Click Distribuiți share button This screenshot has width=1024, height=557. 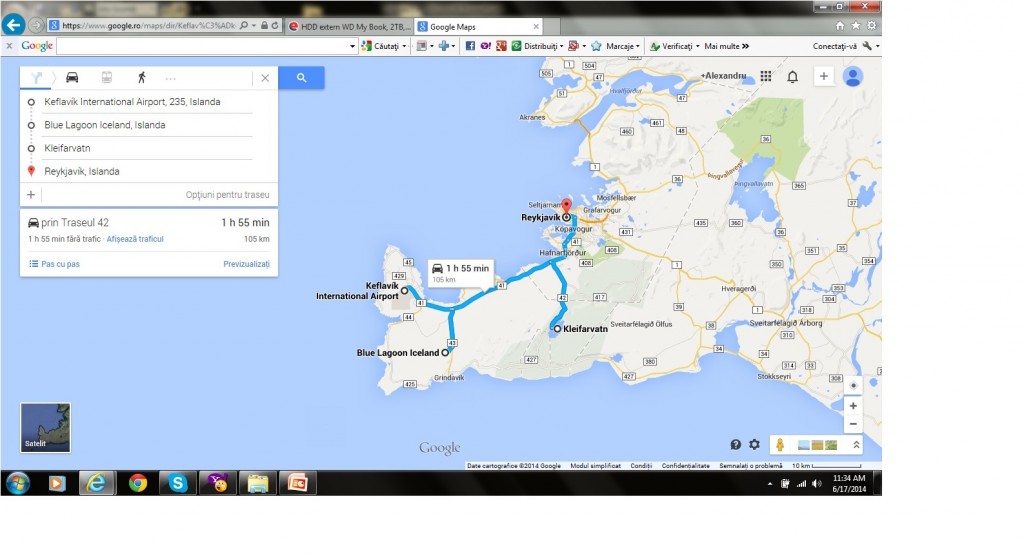coord(538,46)
